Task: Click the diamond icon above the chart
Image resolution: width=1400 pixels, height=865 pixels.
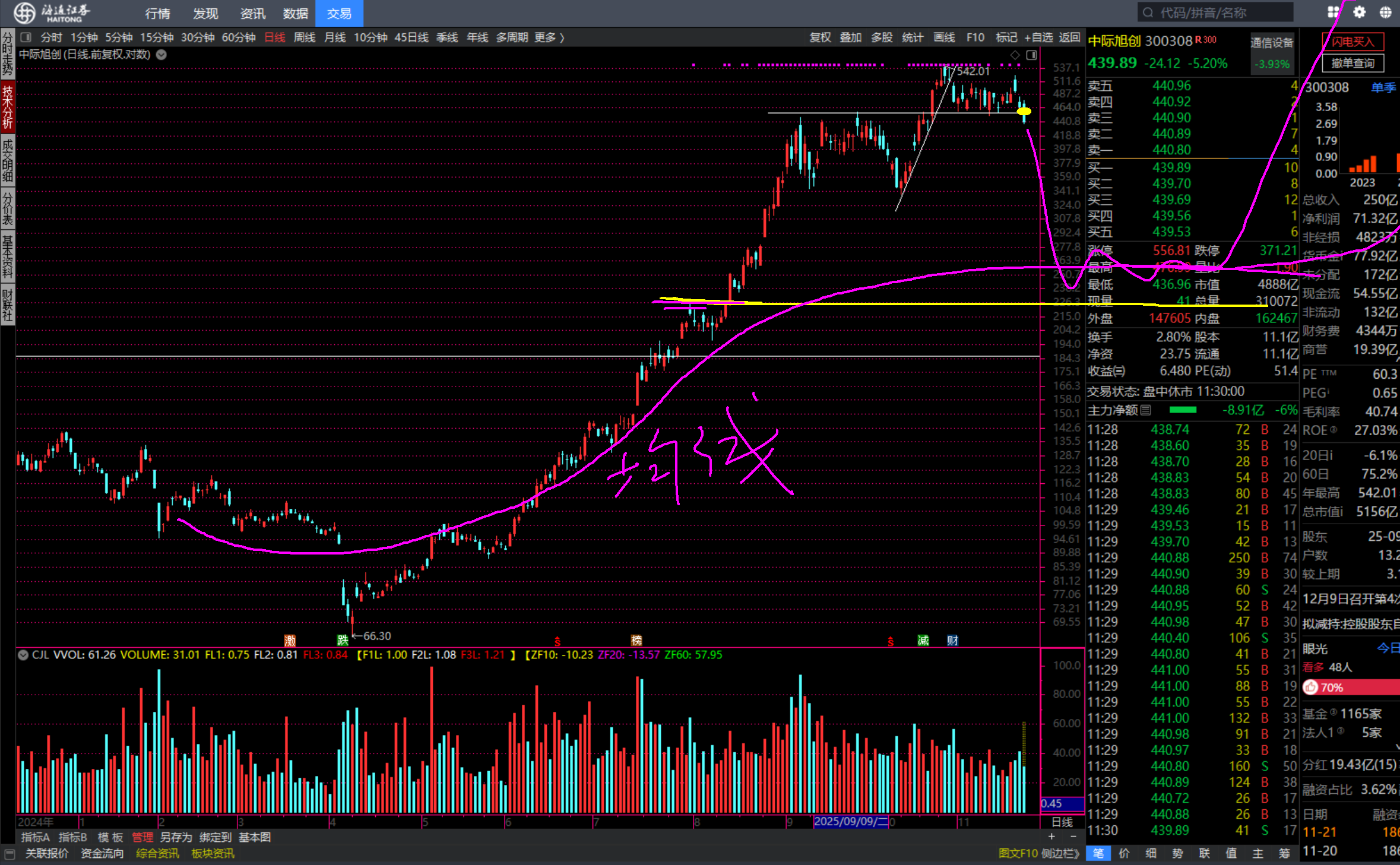Action: pyautogui.click(x=1015, y=55)
